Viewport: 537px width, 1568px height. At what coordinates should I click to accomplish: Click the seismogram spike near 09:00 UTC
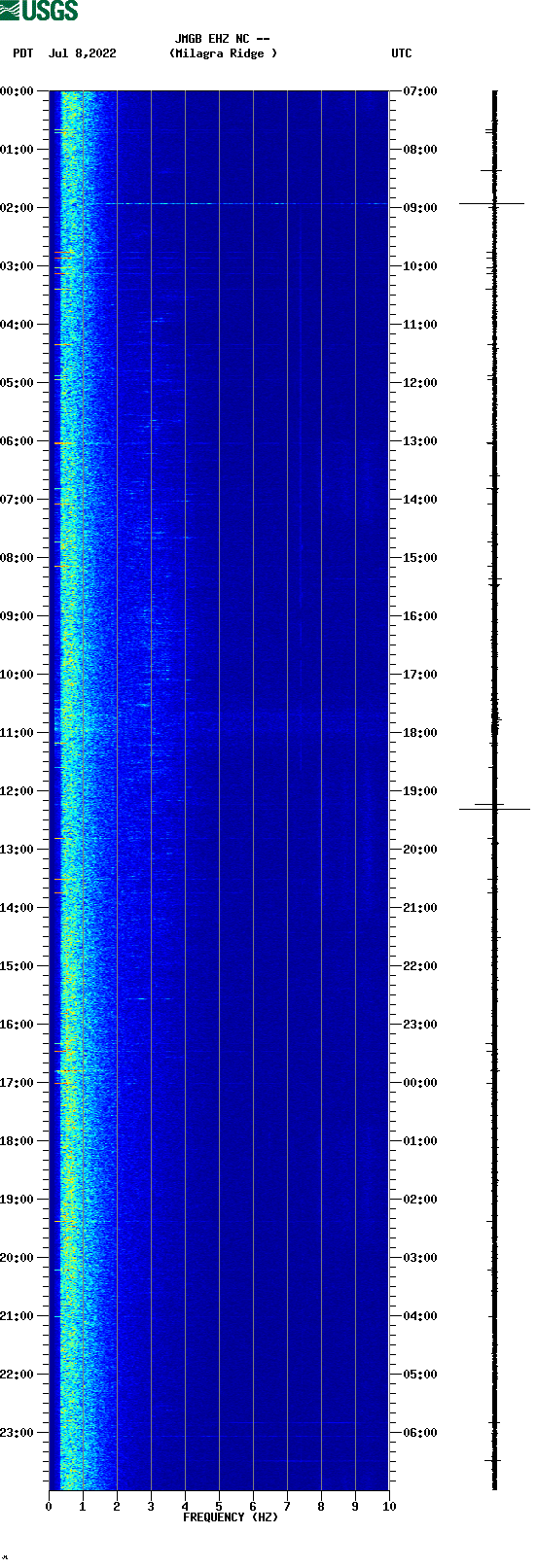point(492,203)
